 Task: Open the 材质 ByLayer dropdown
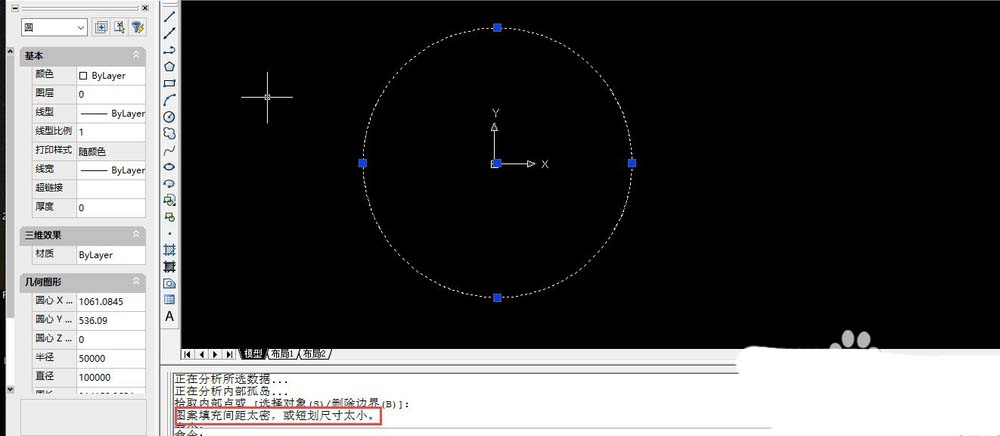(x=111, y=254)
